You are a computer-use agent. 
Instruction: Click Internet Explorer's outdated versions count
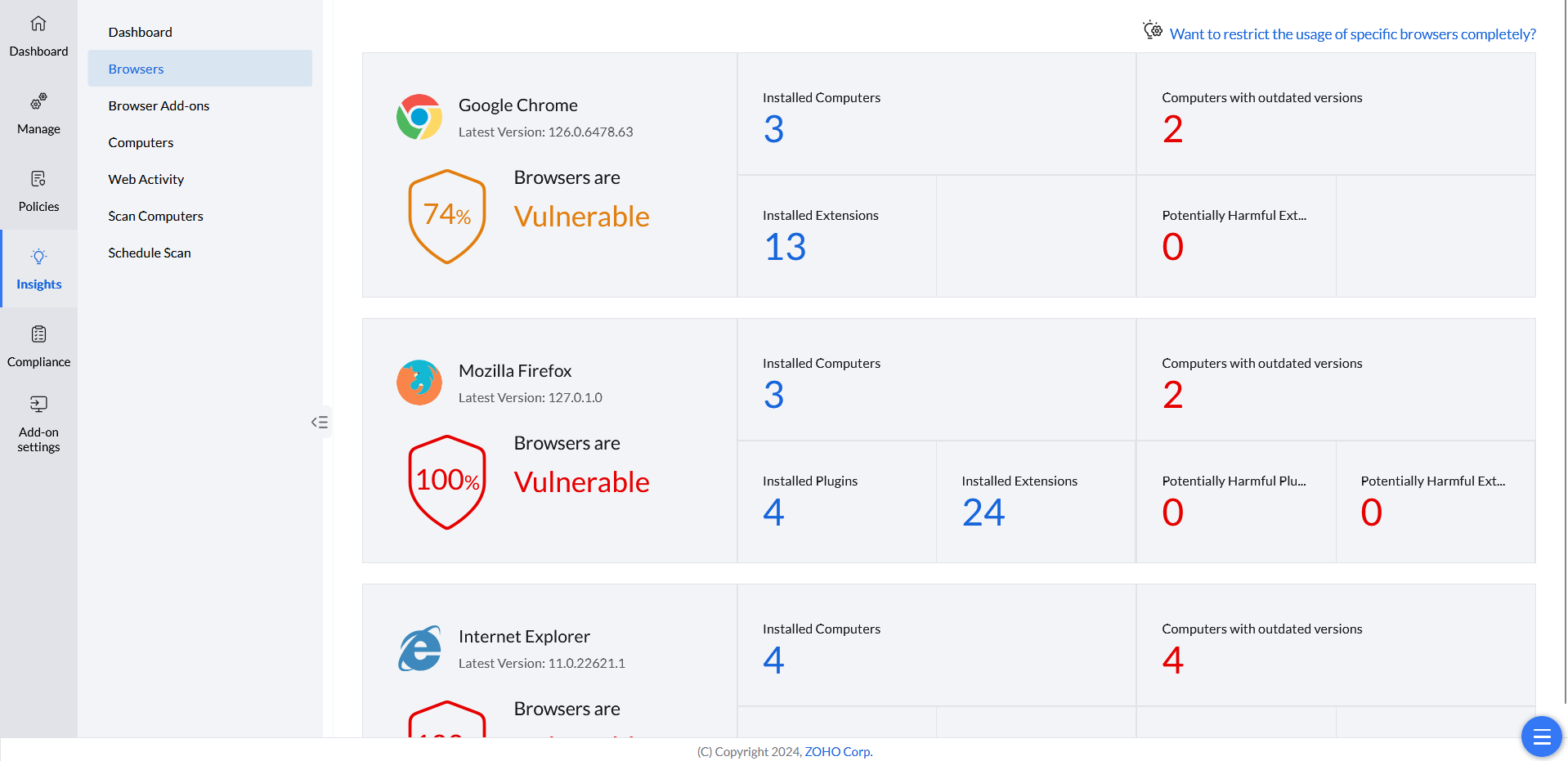tap(1172, 660)
